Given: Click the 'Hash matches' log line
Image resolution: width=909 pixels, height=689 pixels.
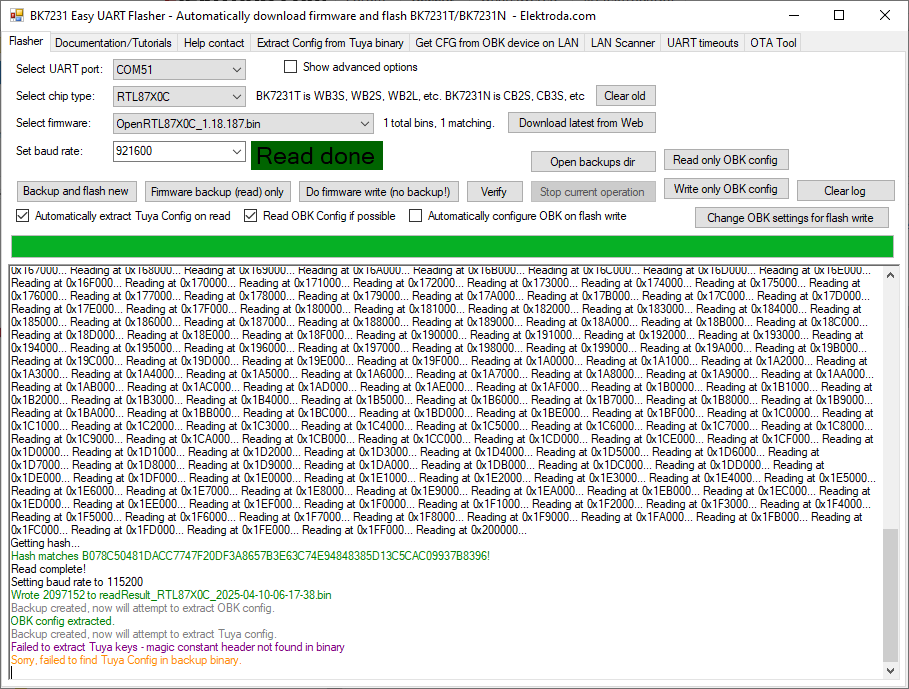Looking at the screenshot, I should pyautogui.click(x=250, y=556).
